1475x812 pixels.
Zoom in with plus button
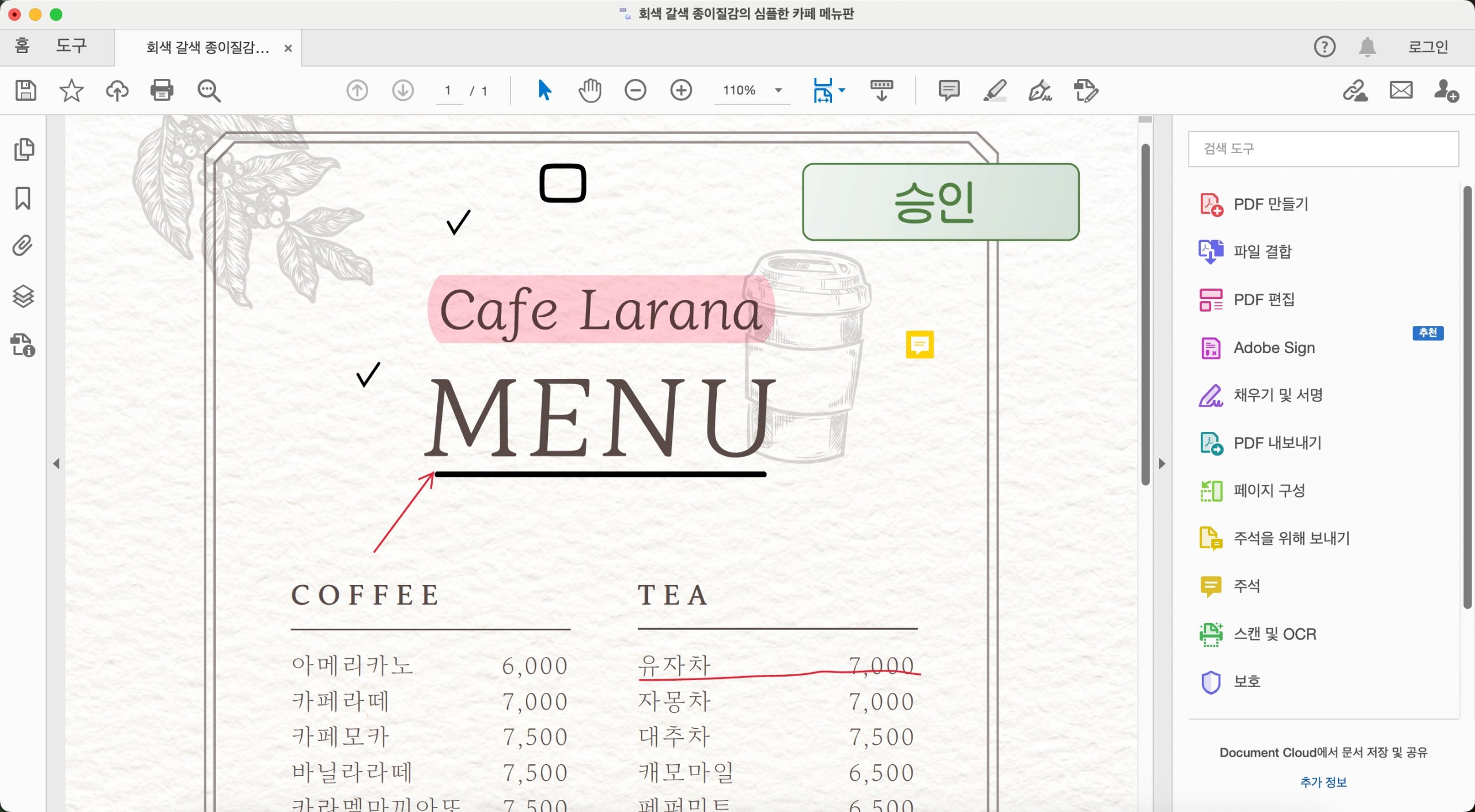click(681, 90)
